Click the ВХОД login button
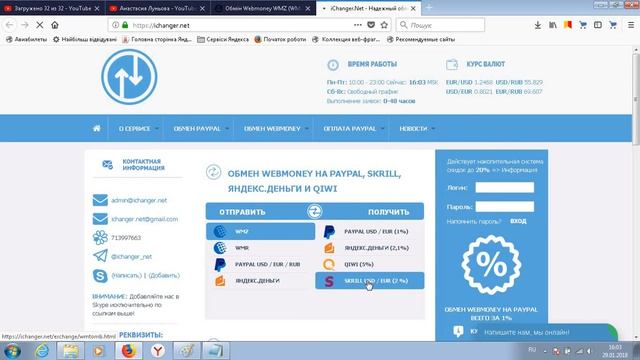The width and height of the screenshot is (640, 360). click(x=518, y=221)
